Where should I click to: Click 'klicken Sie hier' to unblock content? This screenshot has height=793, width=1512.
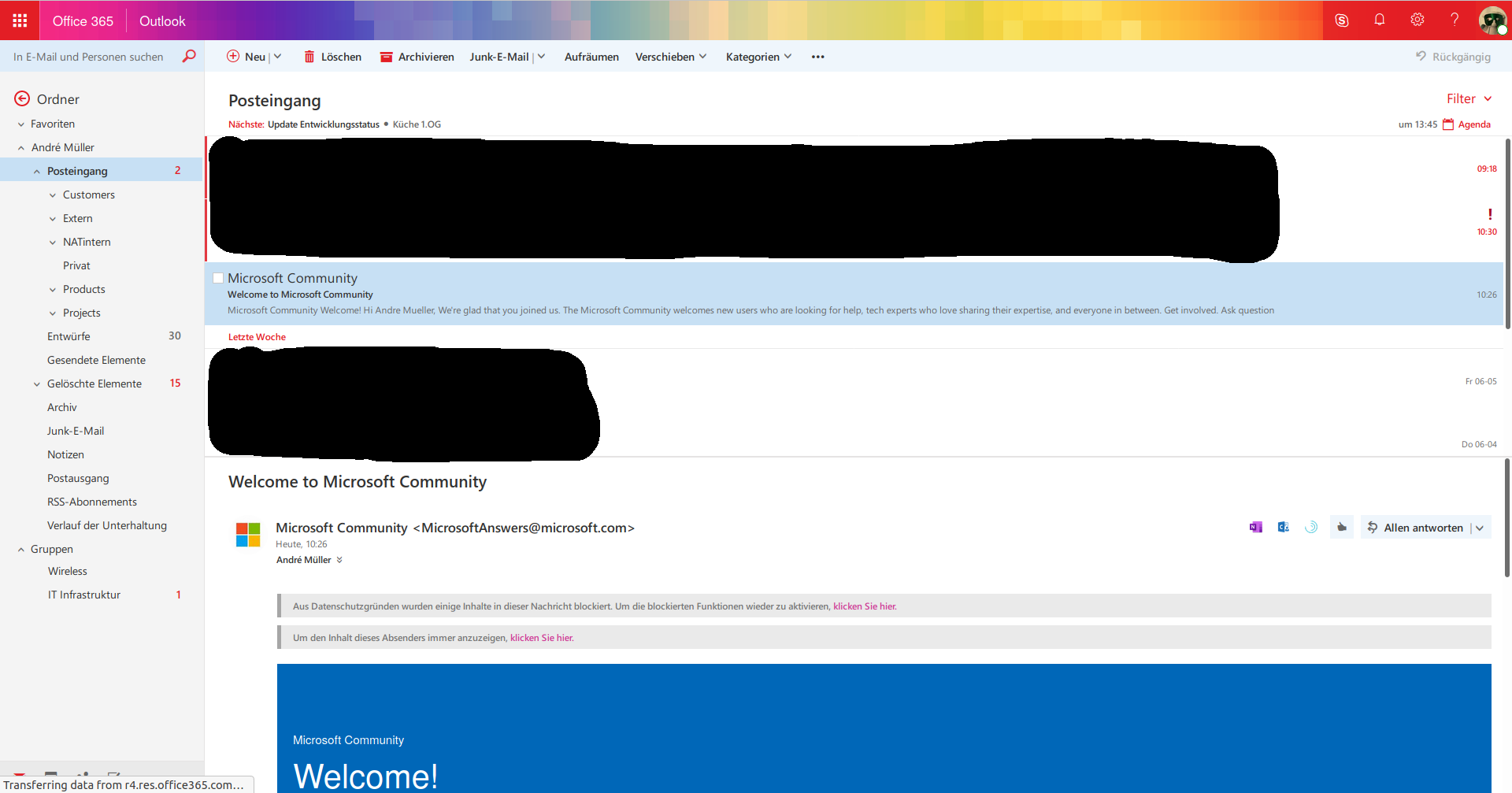pyautogui.click(x=865, y=606)
